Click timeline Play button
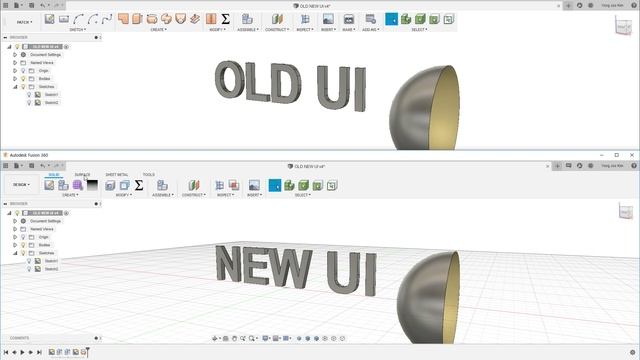Viewport: 640px width, 360px height. click(22, 352)
